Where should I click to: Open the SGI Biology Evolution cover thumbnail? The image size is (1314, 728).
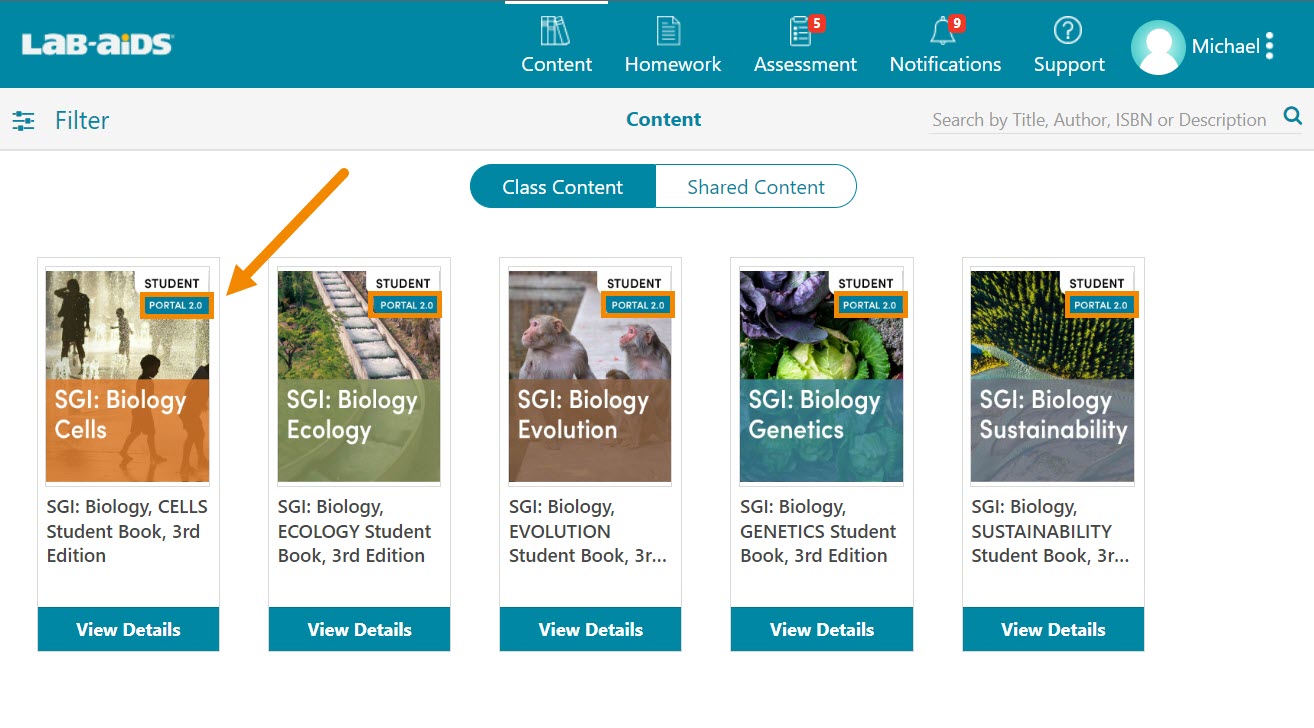click(x=590, y=377)
